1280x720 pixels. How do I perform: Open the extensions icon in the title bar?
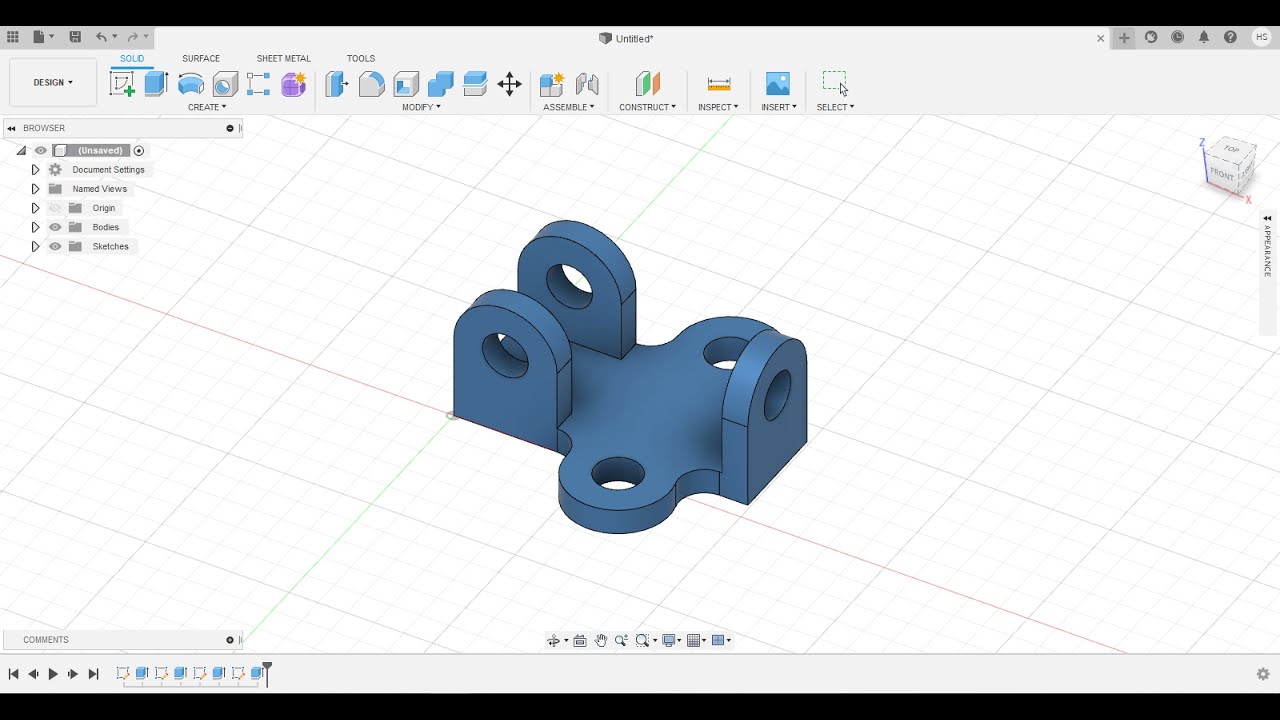[x=1151, y=37]
